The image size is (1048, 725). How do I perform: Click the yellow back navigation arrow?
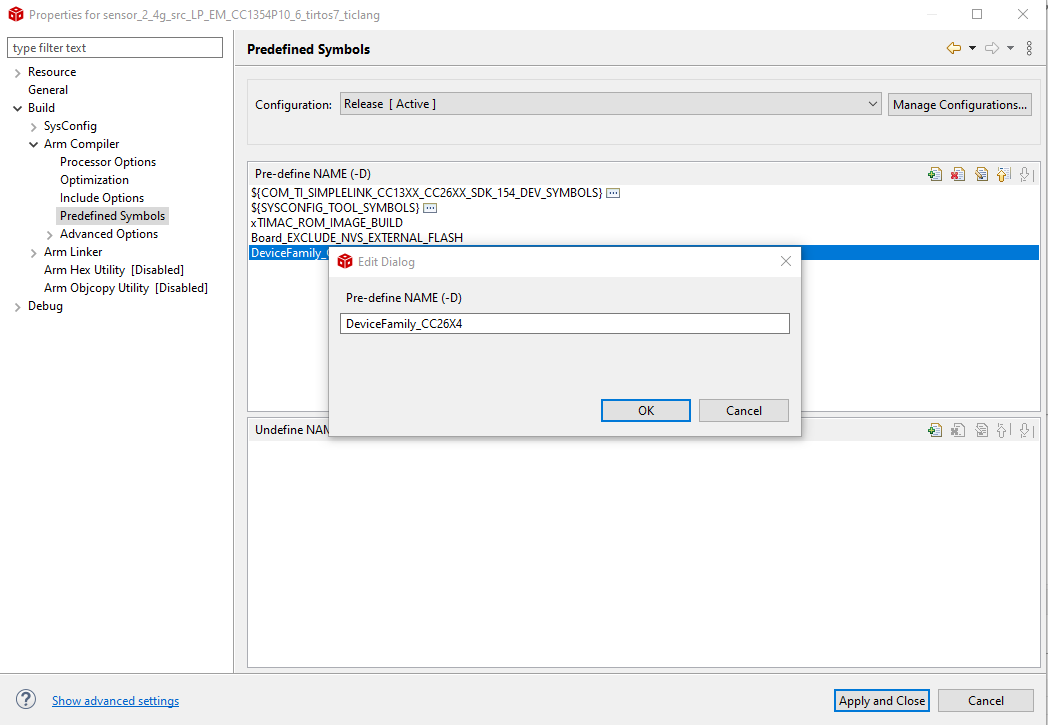(x=953, y=49)
